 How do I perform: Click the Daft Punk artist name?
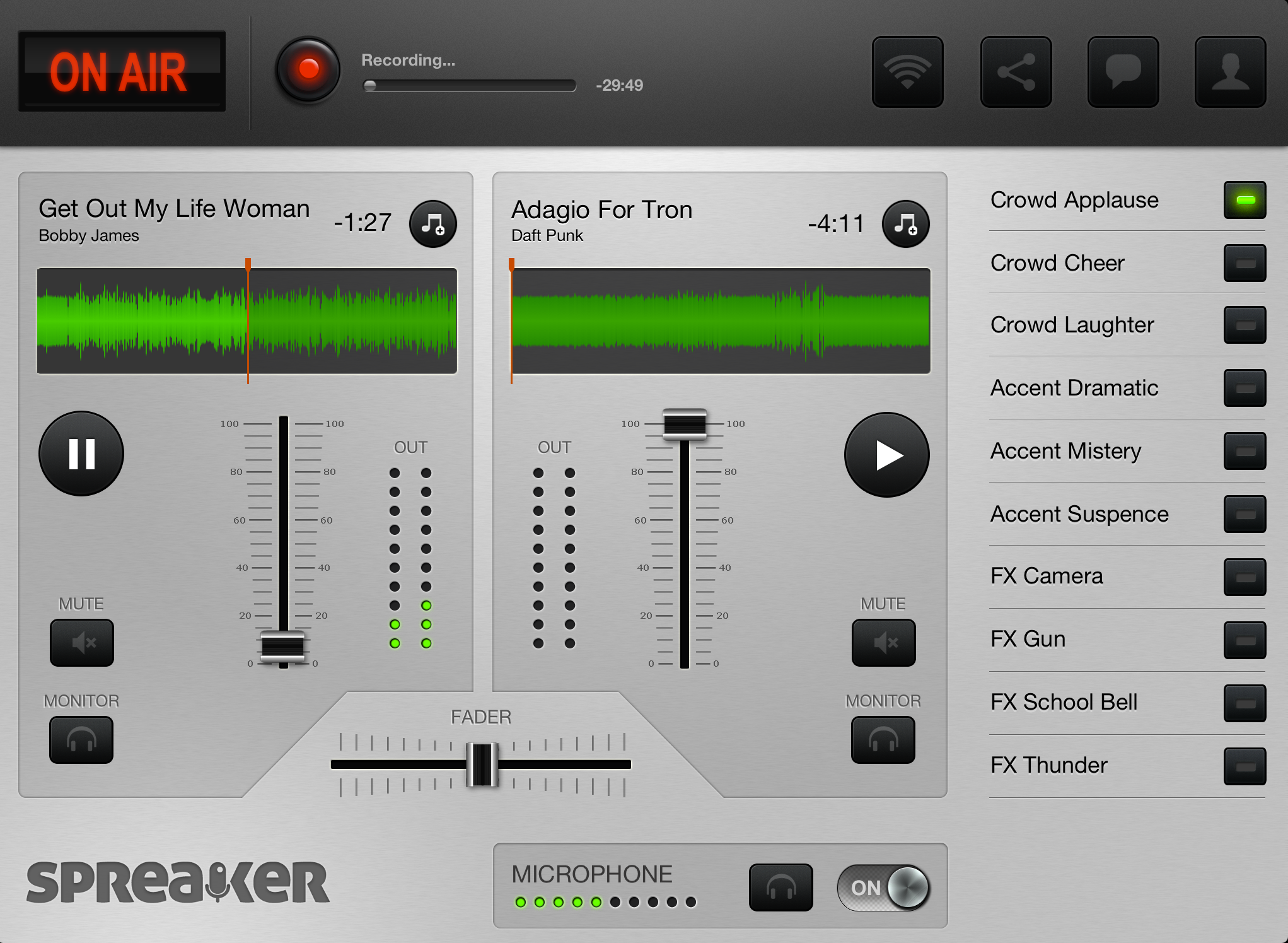tap(547, 236)
